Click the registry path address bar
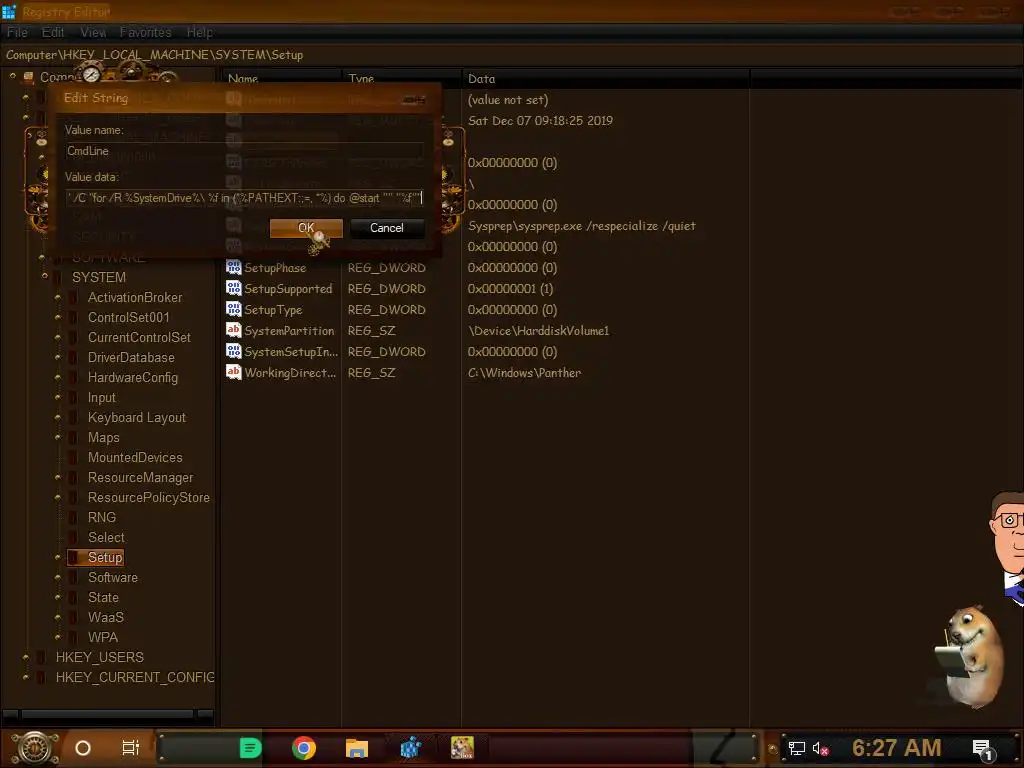The width and height of the screenshot is (1024, 768). 512,55
